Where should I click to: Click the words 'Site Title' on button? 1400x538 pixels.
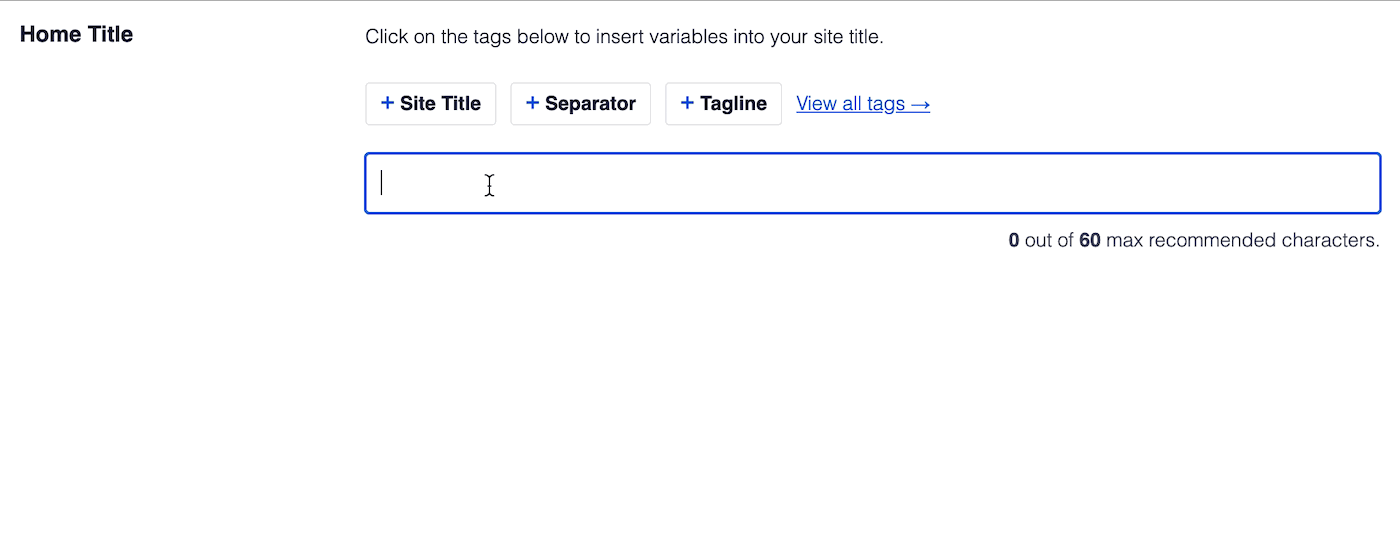[x=440, y=103]
